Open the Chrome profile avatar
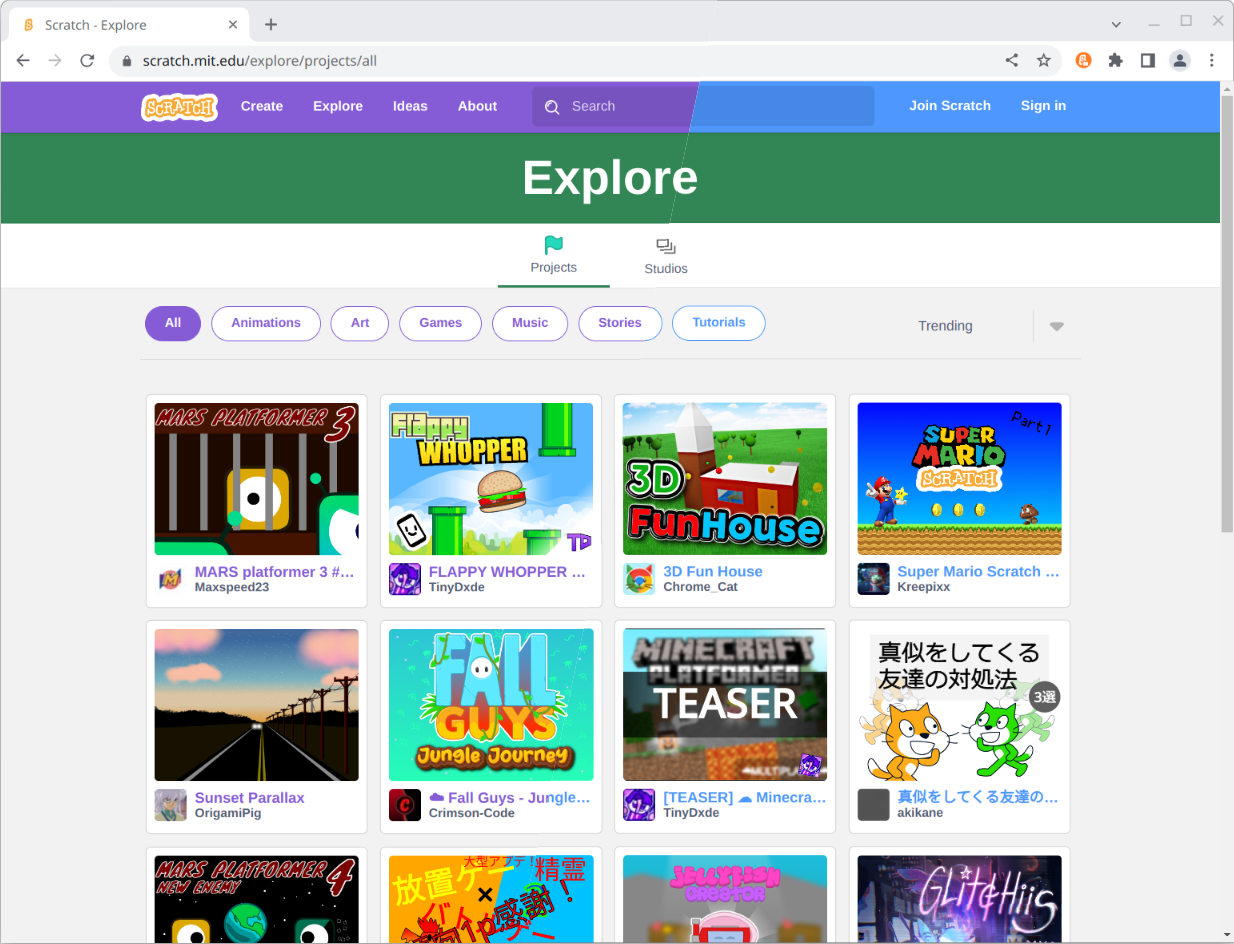 [x=1180, y=60]
